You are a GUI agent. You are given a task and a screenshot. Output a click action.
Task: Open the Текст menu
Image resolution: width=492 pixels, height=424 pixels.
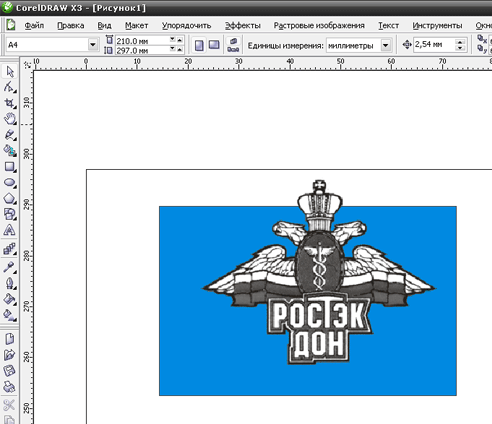(388, 25)
